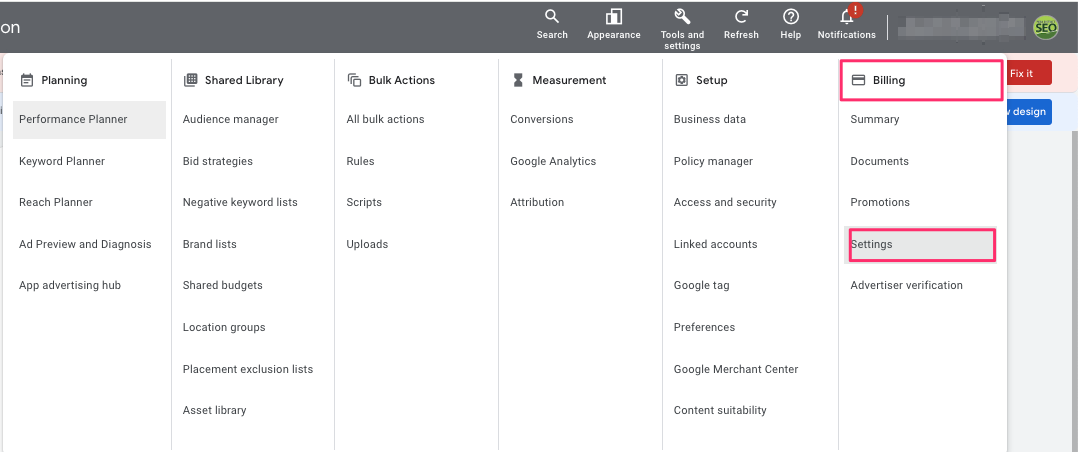Open Access and security
Image resolution: width=1078 pixels, height=452 pixels.
pos(725,202)
